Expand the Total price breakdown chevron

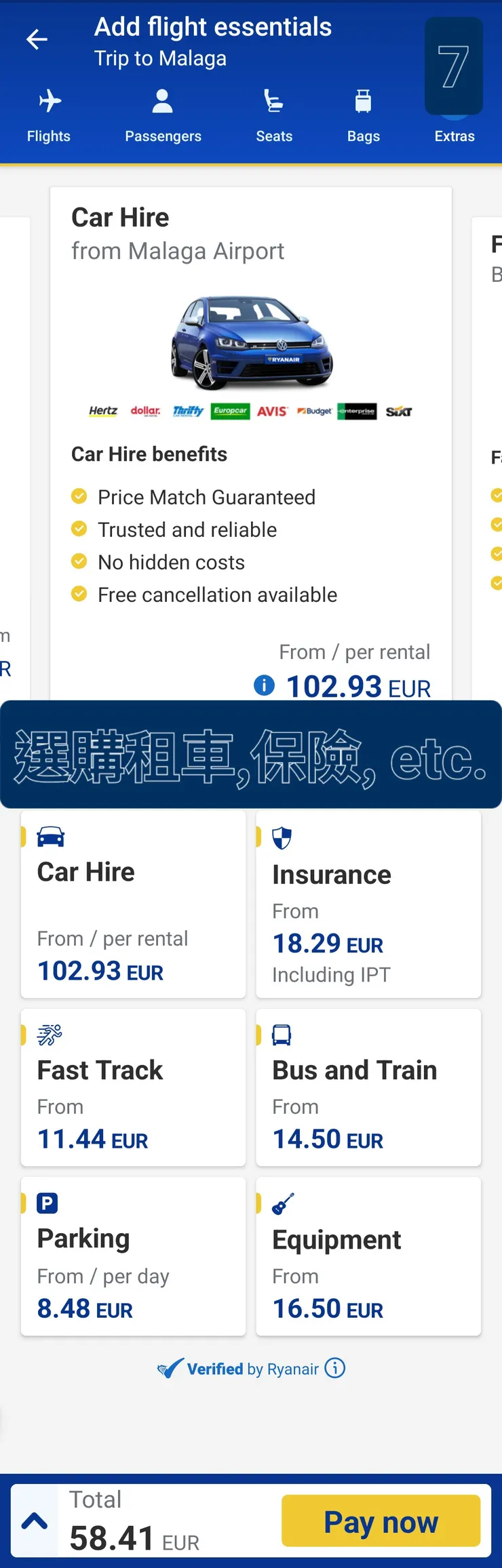click(35, 1521)
